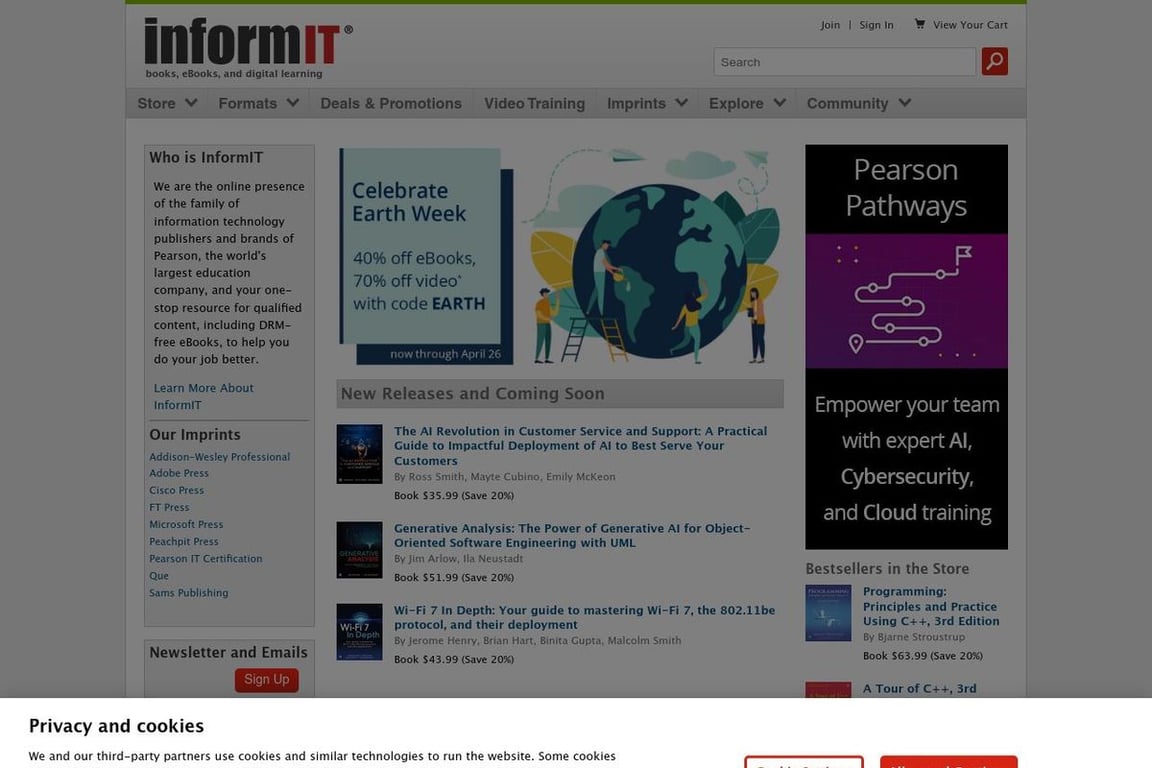1152x768 pixels.
Task: Expand the Formats menu
Action: tap(258, 104)
